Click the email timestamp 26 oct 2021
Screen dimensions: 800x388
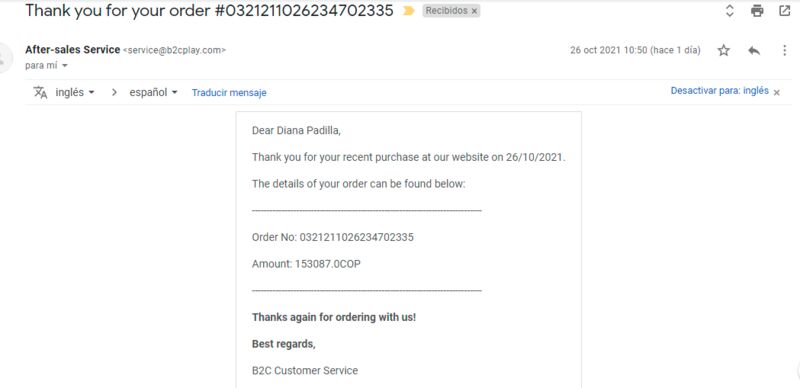pos(635,50)
